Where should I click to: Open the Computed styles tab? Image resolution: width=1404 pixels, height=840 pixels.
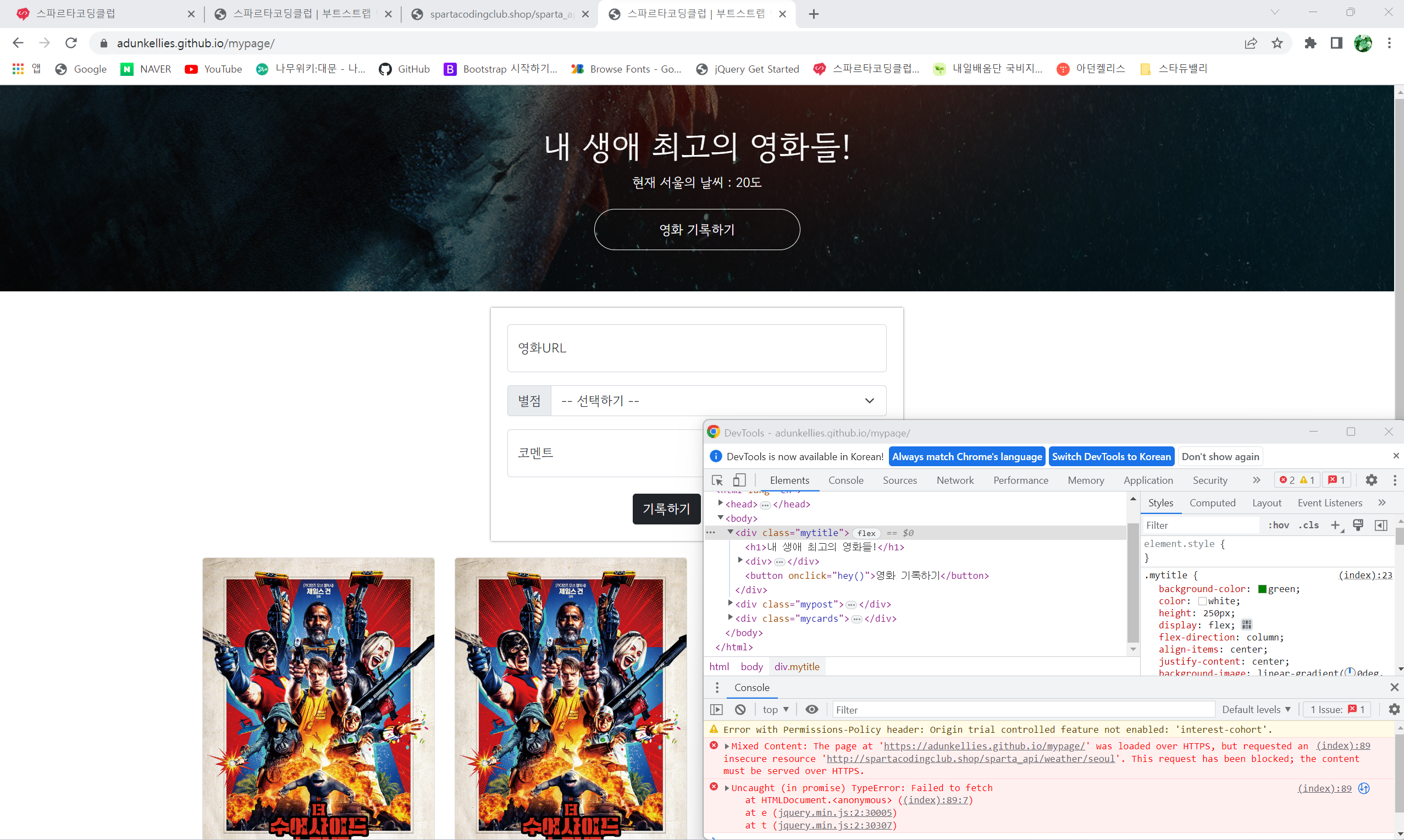click(1212, 502)
